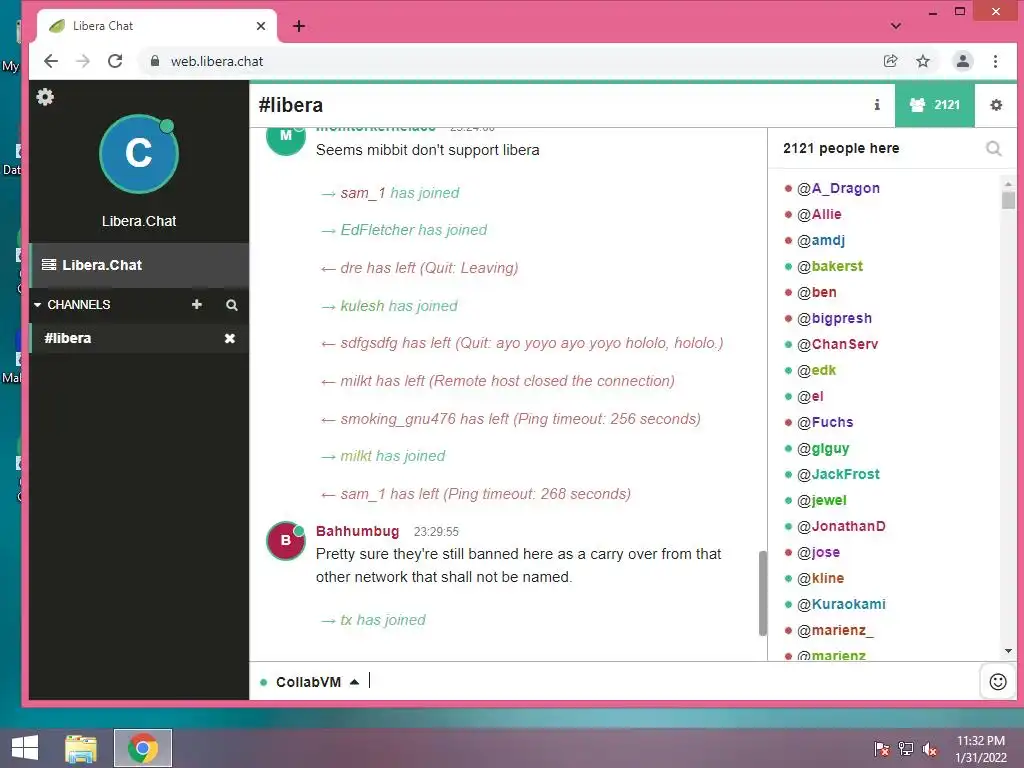Share this page via the share icon
1024x768 pixels.
(890, 61)
